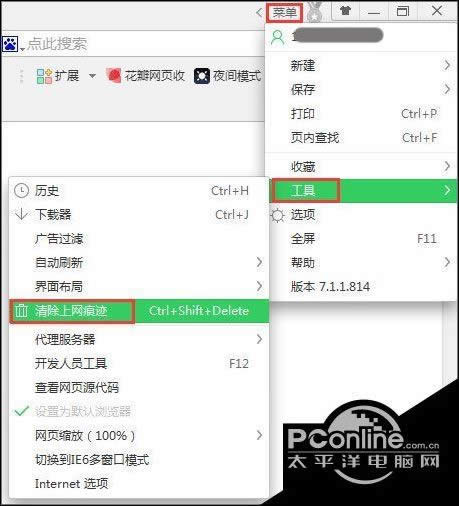The height and width of the screenshot is (506, 459).
Task: Click the Baidu paw search engine icon
Action: point(10,44)
